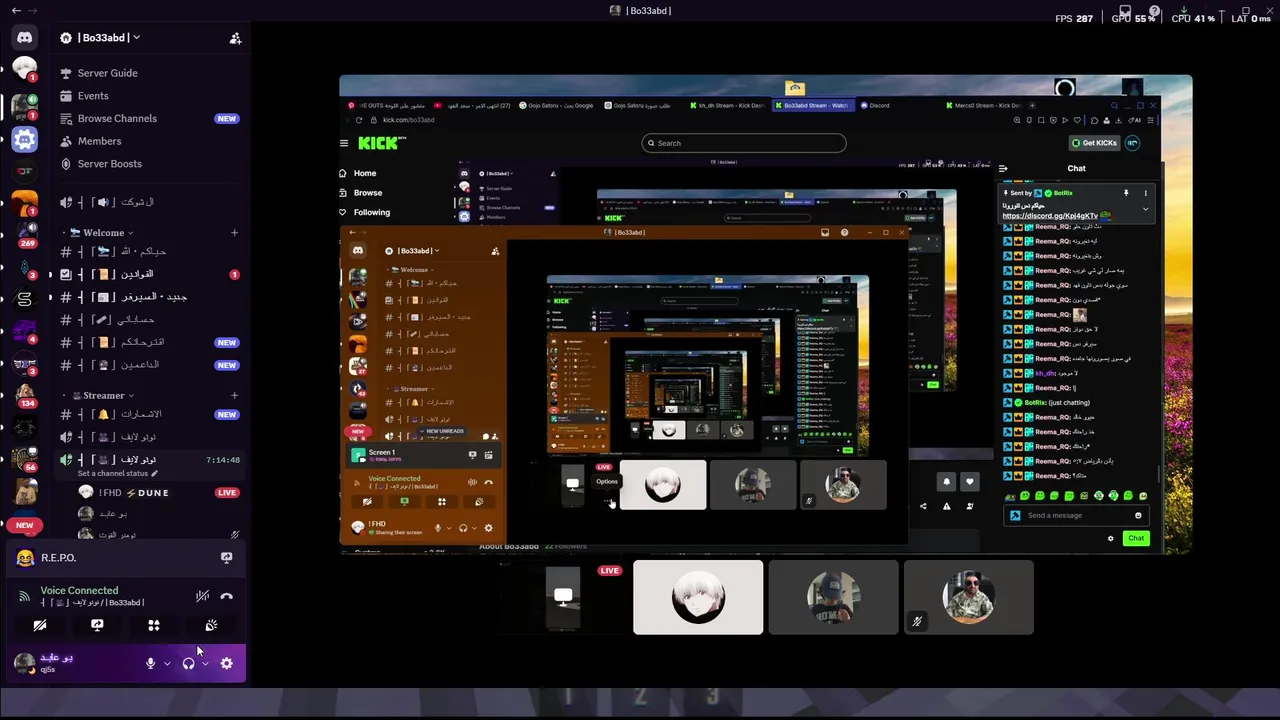Open the Activities launcher icon

point(154,625)
